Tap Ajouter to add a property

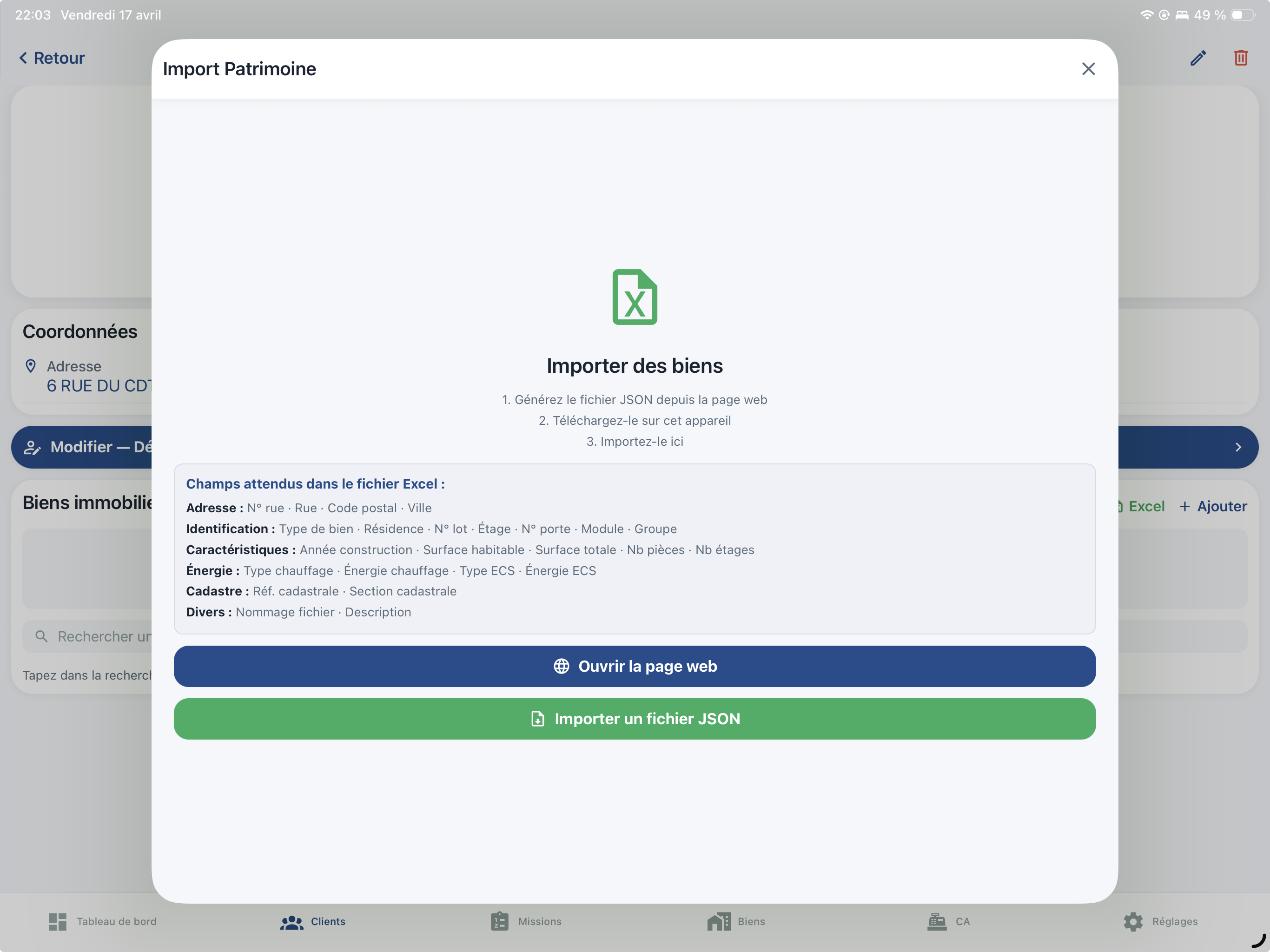click(x=1213, y=506)
